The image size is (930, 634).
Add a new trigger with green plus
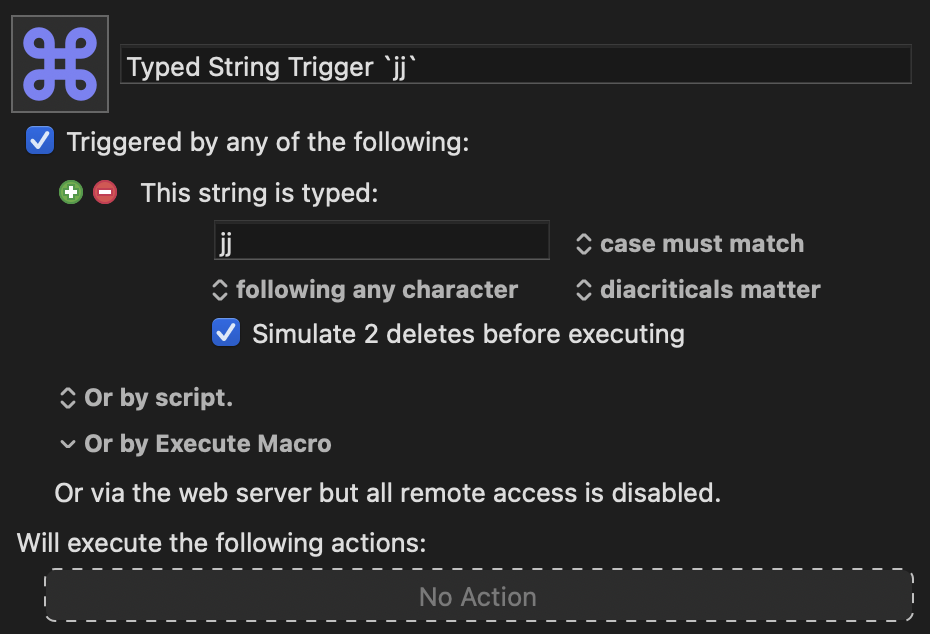pyautogui.click(x=71, y=192)
